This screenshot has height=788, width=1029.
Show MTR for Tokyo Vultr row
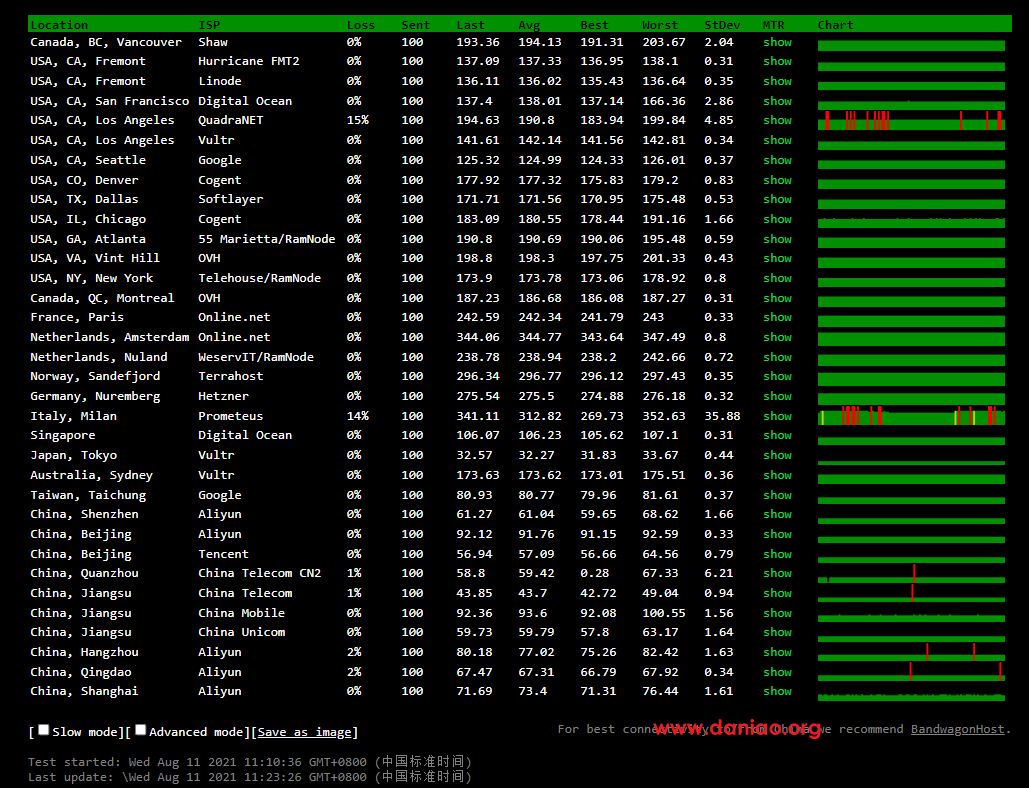(x=778, y=455)
